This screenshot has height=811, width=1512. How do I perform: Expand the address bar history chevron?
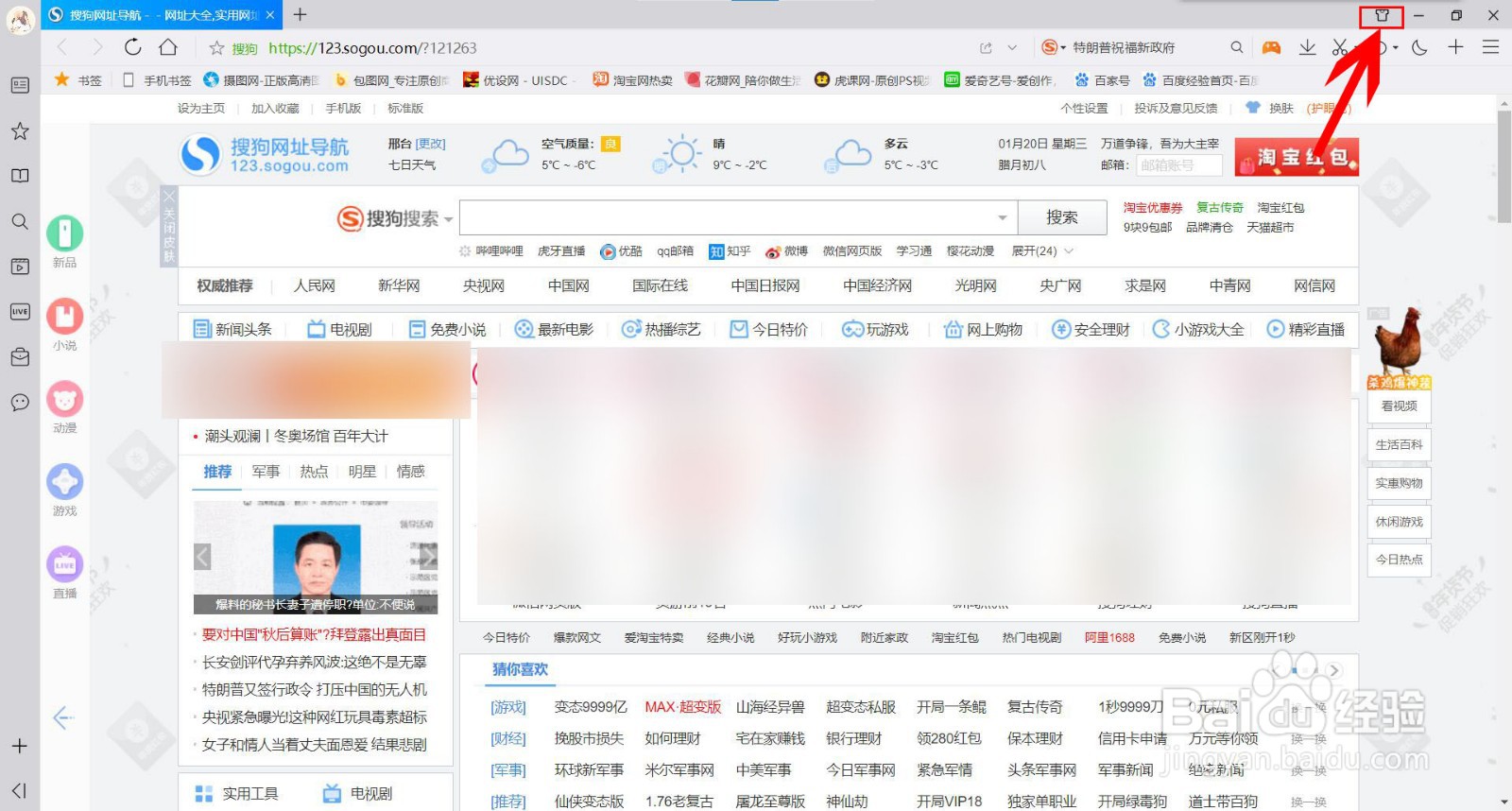tap(1012, 48)
